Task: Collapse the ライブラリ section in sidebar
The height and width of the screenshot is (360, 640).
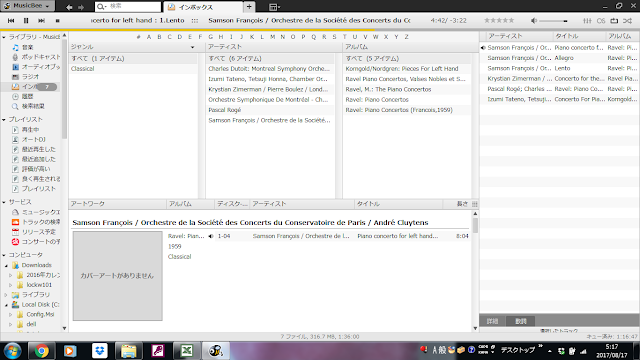Action: pos(4,37)
